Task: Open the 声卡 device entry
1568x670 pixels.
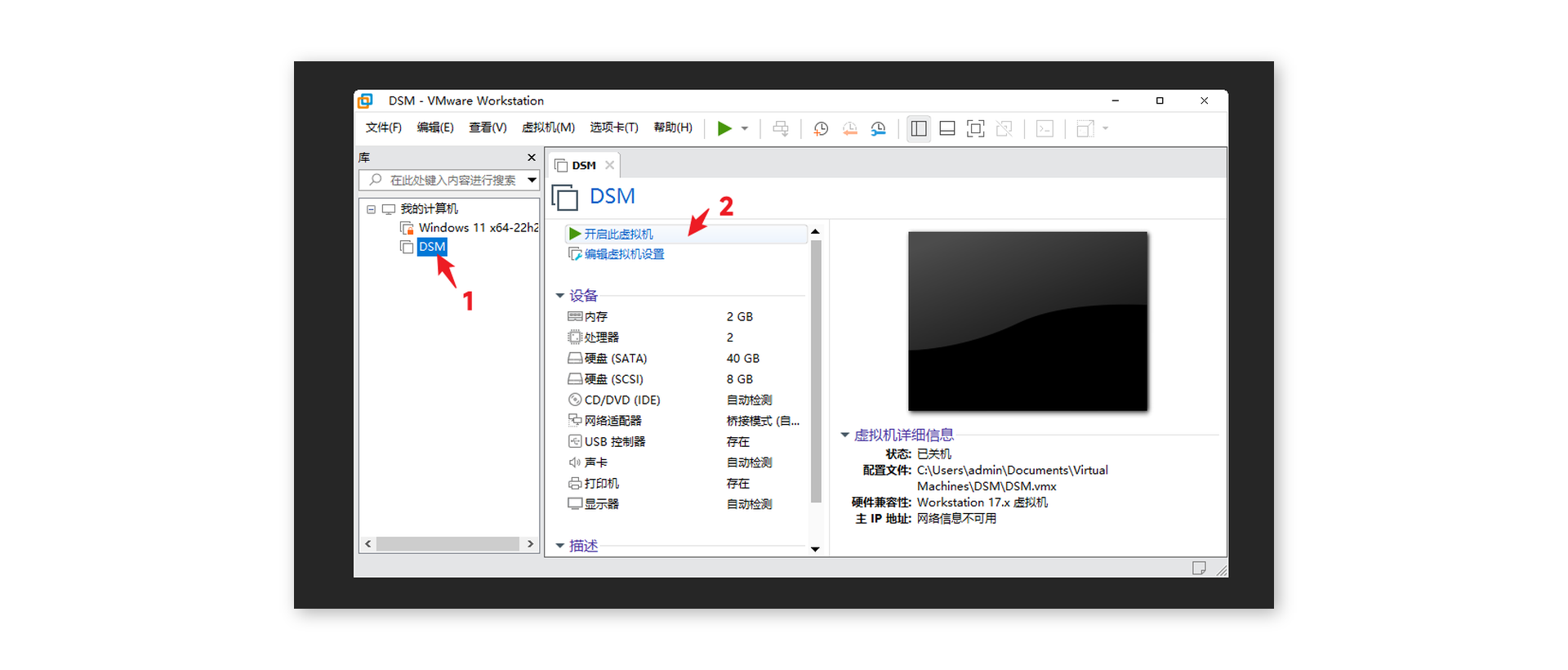Action: 596,462
